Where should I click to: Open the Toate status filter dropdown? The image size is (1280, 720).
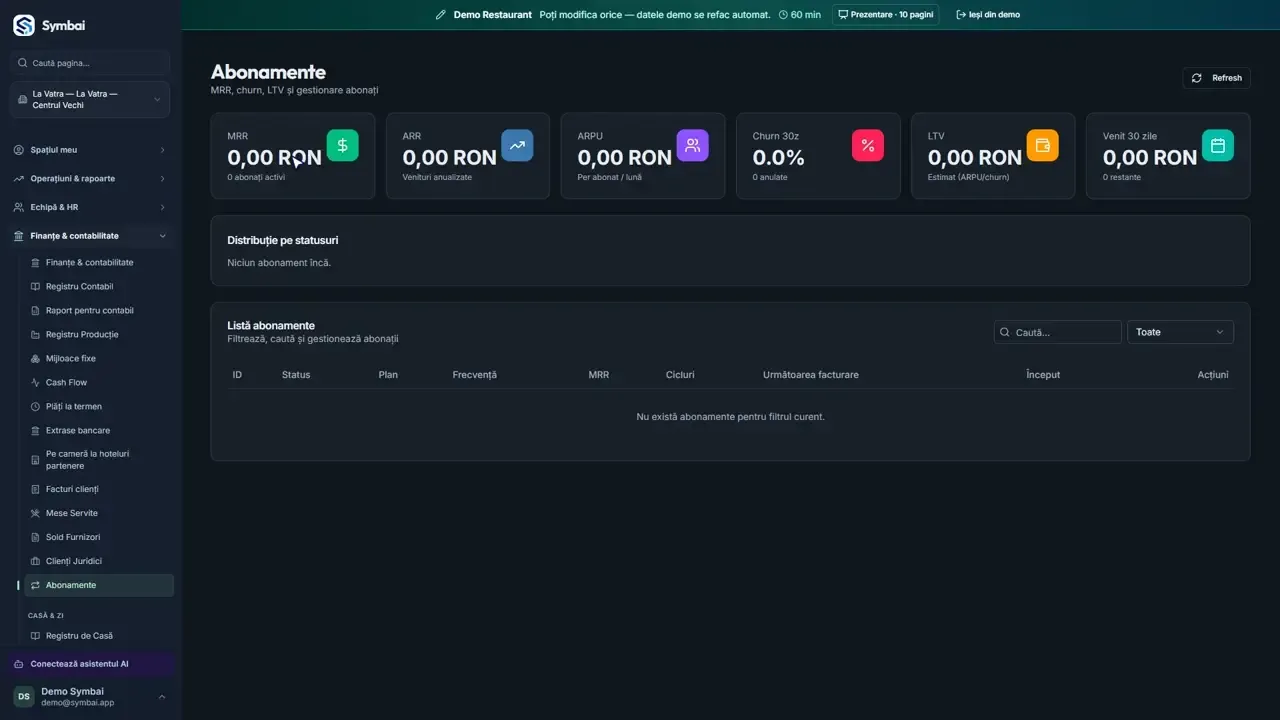(1180, 332)
